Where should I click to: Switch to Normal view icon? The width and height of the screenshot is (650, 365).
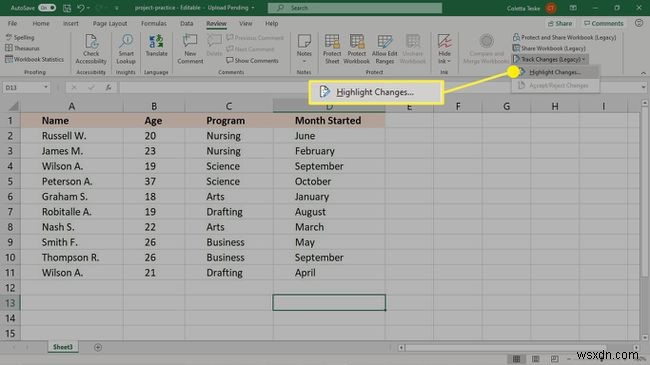tap(517, 359)
